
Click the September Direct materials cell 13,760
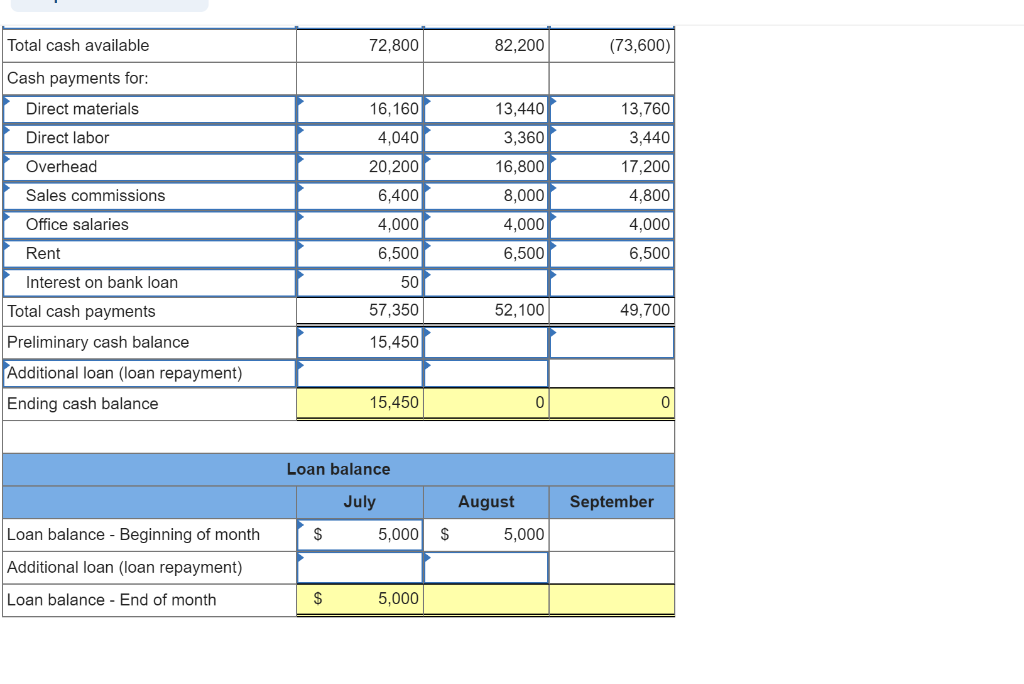click(612, 109)
